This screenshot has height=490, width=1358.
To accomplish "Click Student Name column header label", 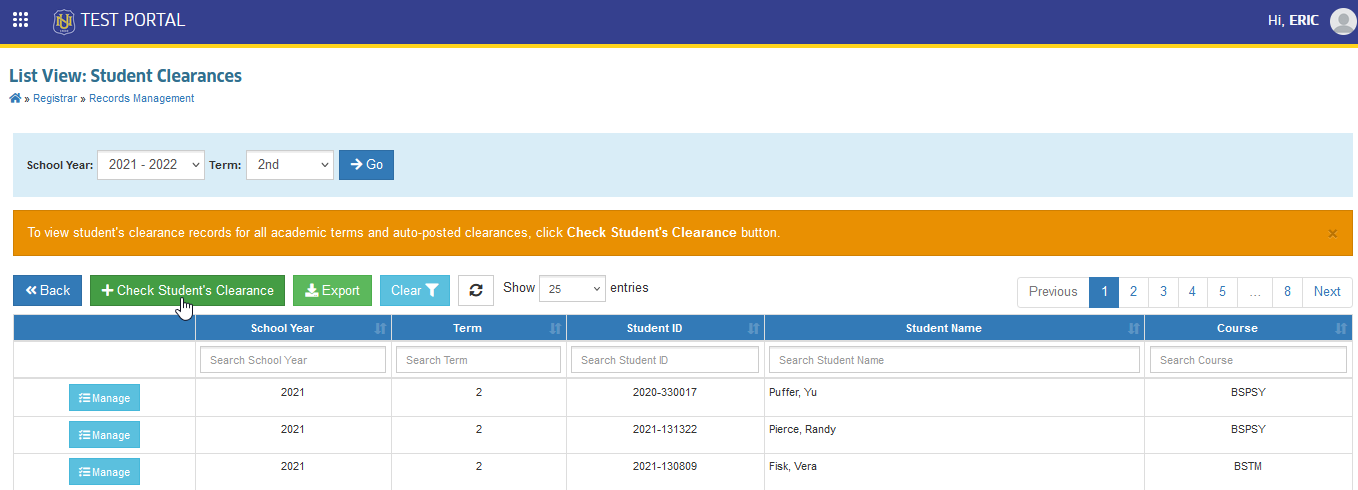I will click(x=943, y=328).
